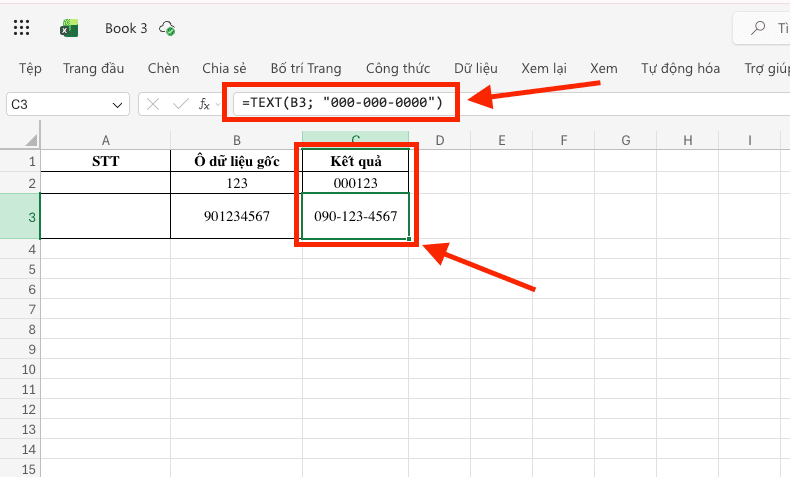Click into the formula bar TEXT formula
The width and height of the screenshot is (790, 477).
pos(342,103)
